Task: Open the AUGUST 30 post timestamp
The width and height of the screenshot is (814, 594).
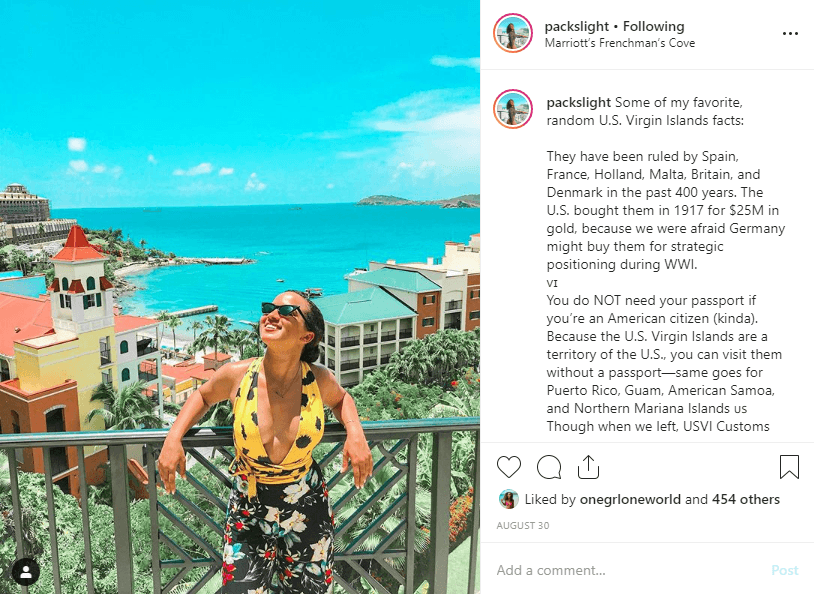Action: pos(522,525)
